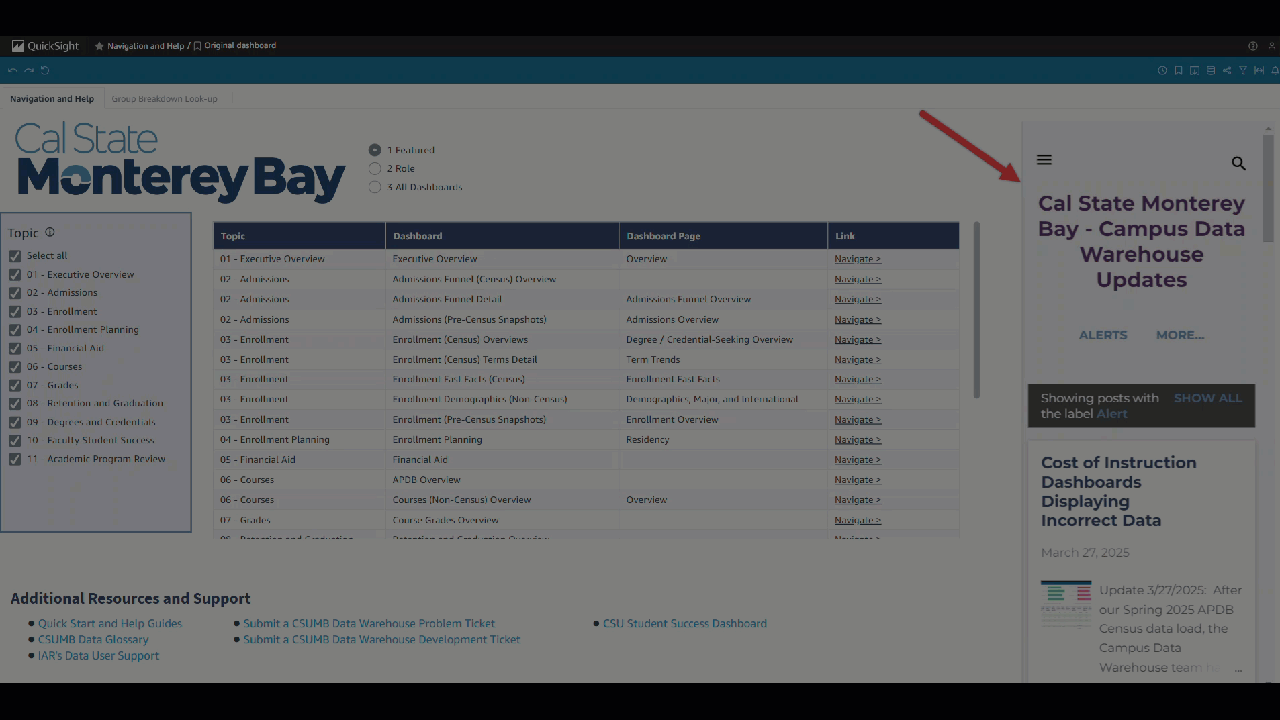Open the Bookmarks toolbar icon
Image resolution: width=1280 pixels, height=720 pixels.
click(x=1178, y=70)
